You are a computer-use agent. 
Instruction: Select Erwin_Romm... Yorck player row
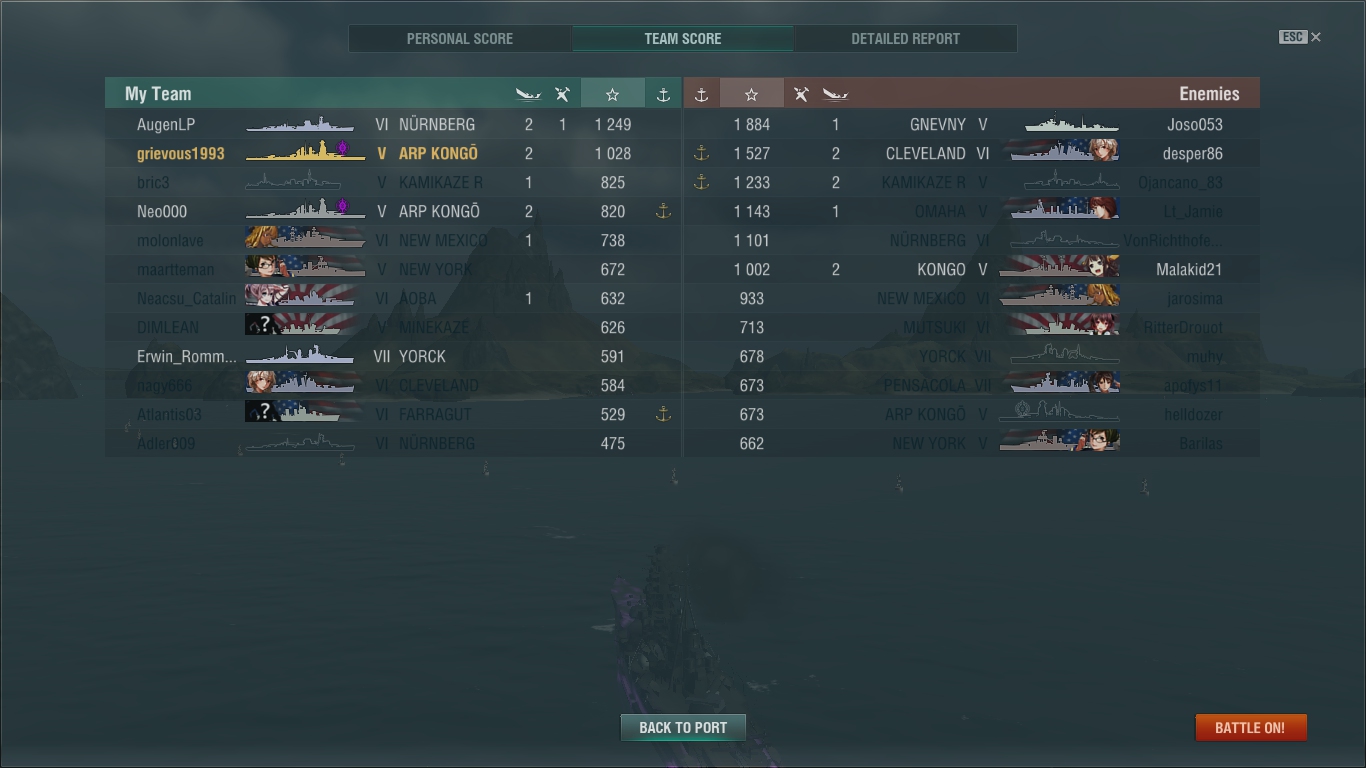[393, 357]
